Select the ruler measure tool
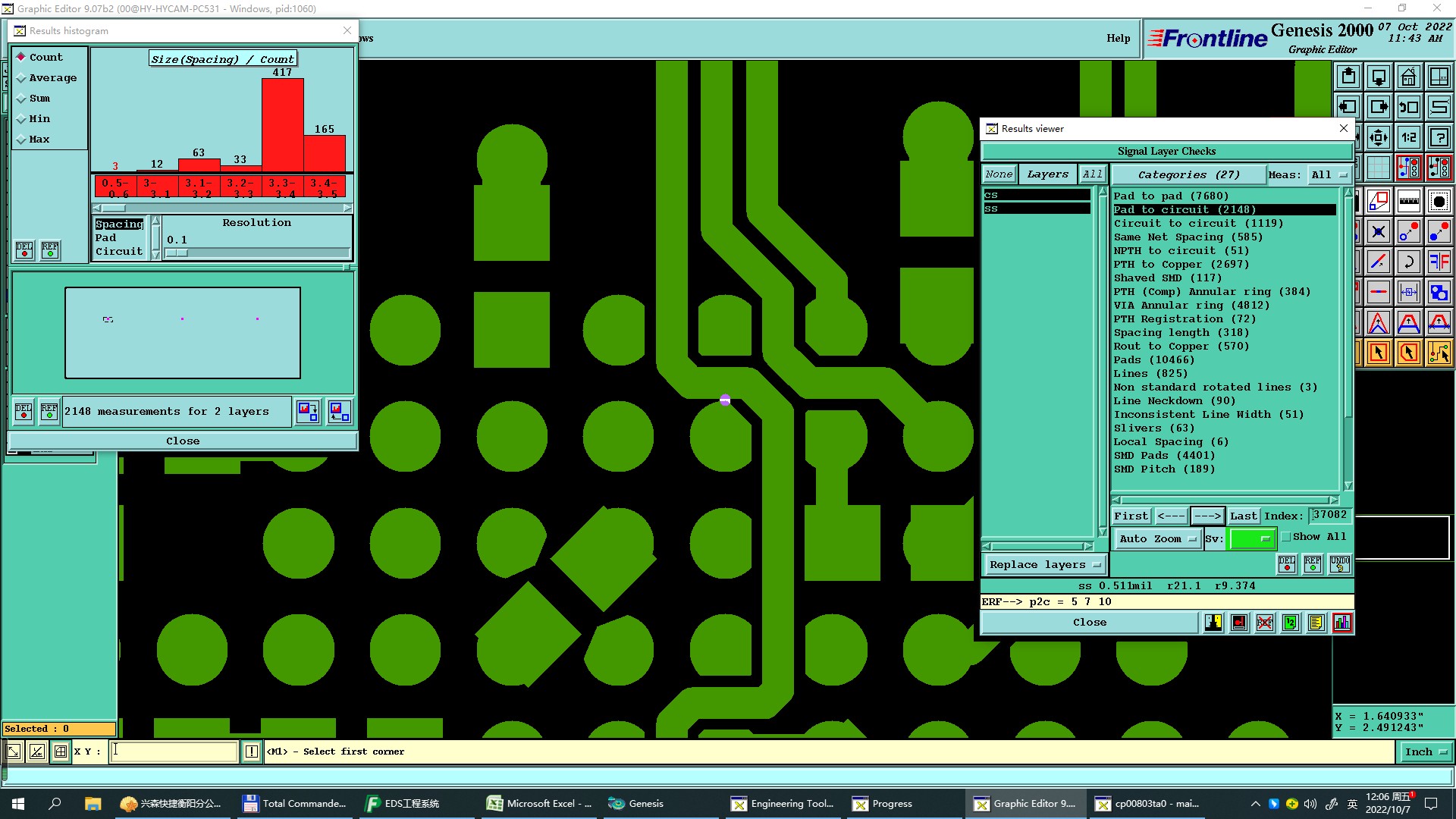 click(1408, 202)
